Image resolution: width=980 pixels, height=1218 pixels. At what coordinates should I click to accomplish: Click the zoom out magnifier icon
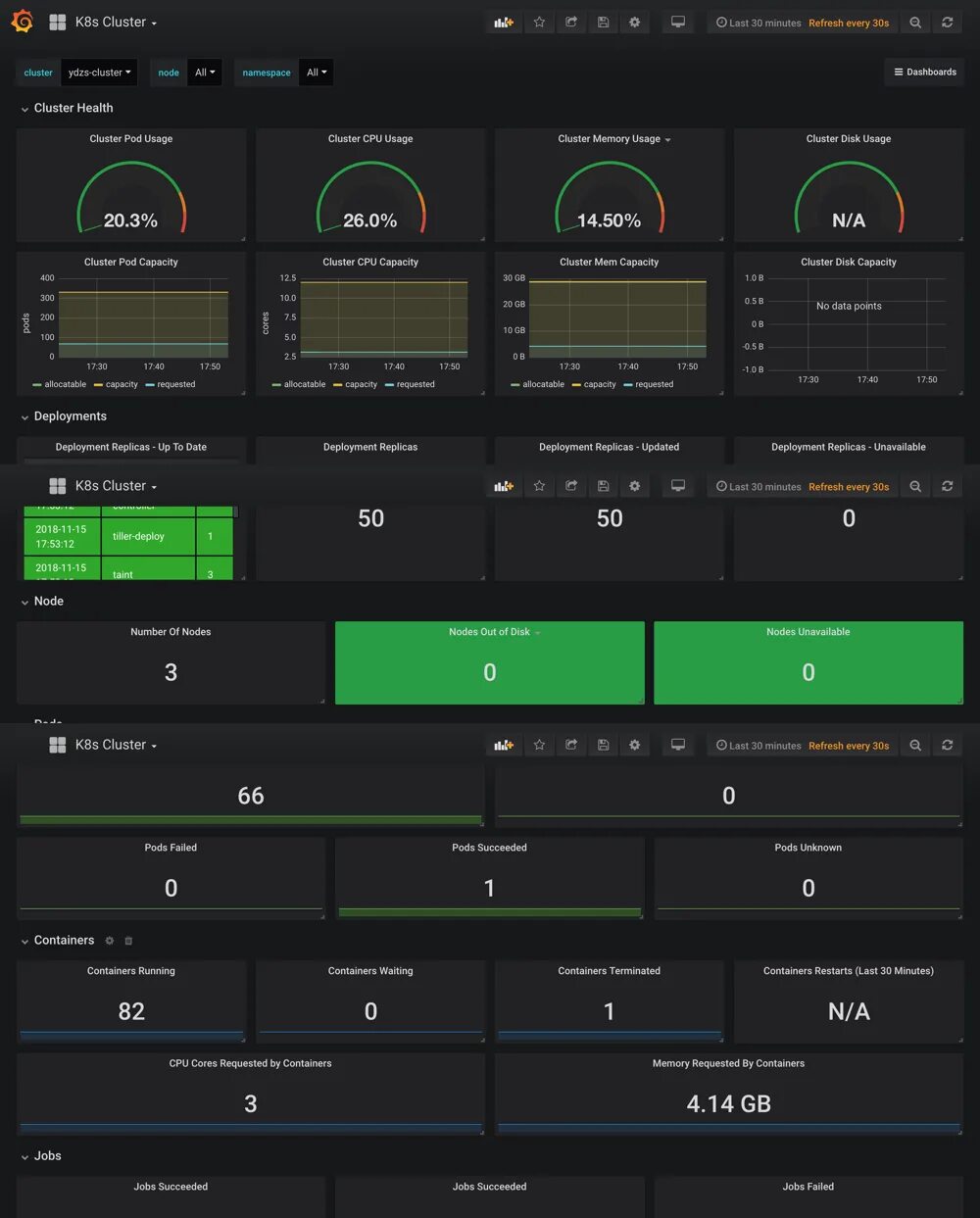[915, 22]
